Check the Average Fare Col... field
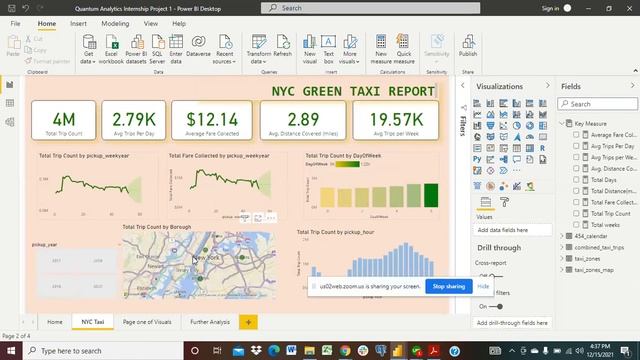 click(x=576, y=135)
